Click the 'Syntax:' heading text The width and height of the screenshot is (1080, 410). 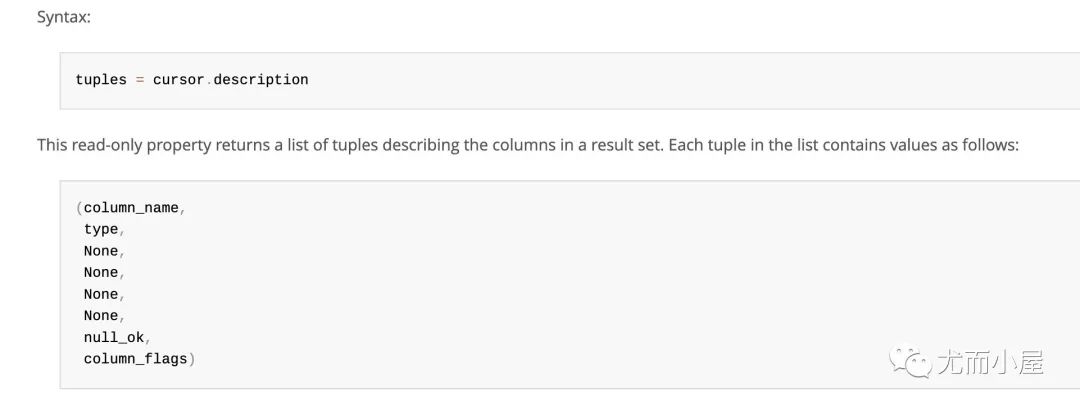(64, 17)
